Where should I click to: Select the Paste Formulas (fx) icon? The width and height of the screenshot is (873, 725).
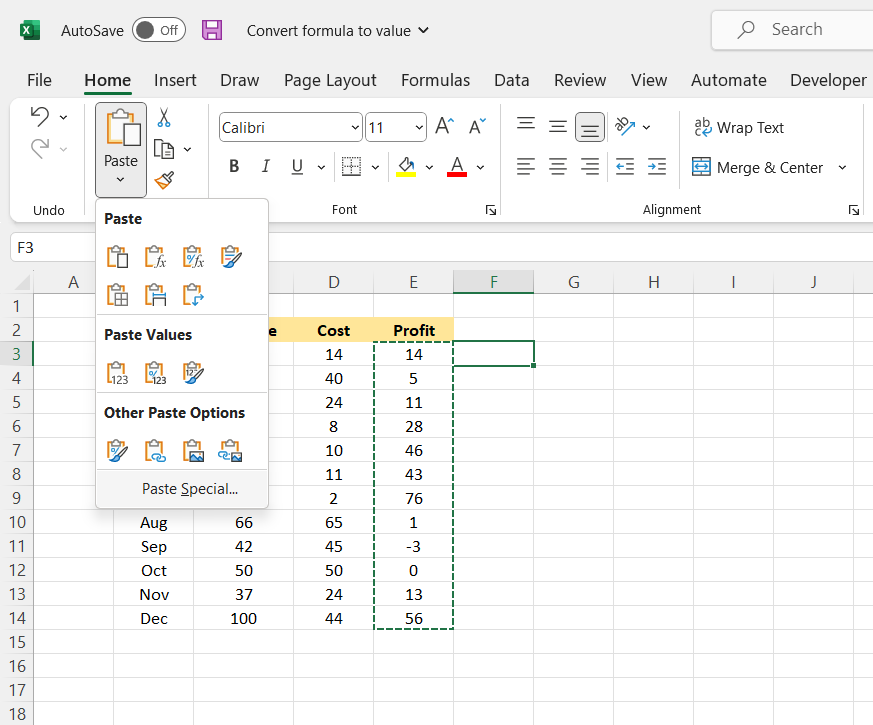155,257
